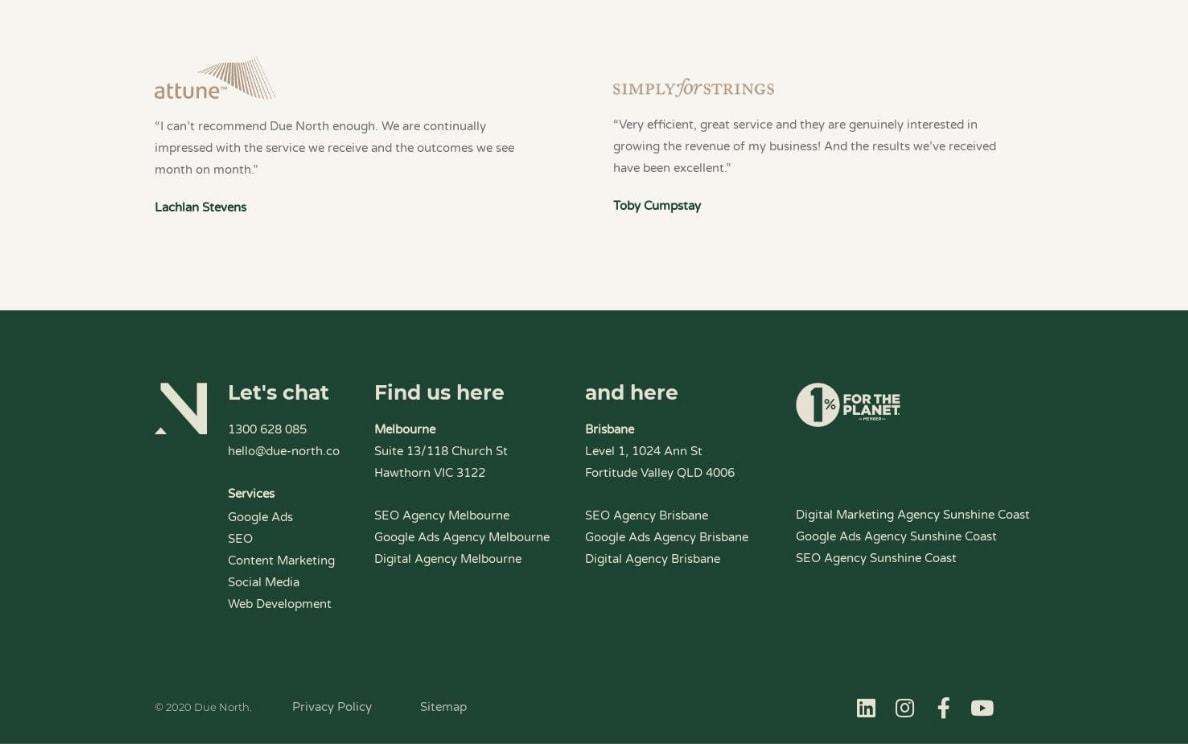Open Digital Marketing Agency Sunshine Coast link
The height and width of the screenshot is (744, 1188).
click(x=912, y=514)
